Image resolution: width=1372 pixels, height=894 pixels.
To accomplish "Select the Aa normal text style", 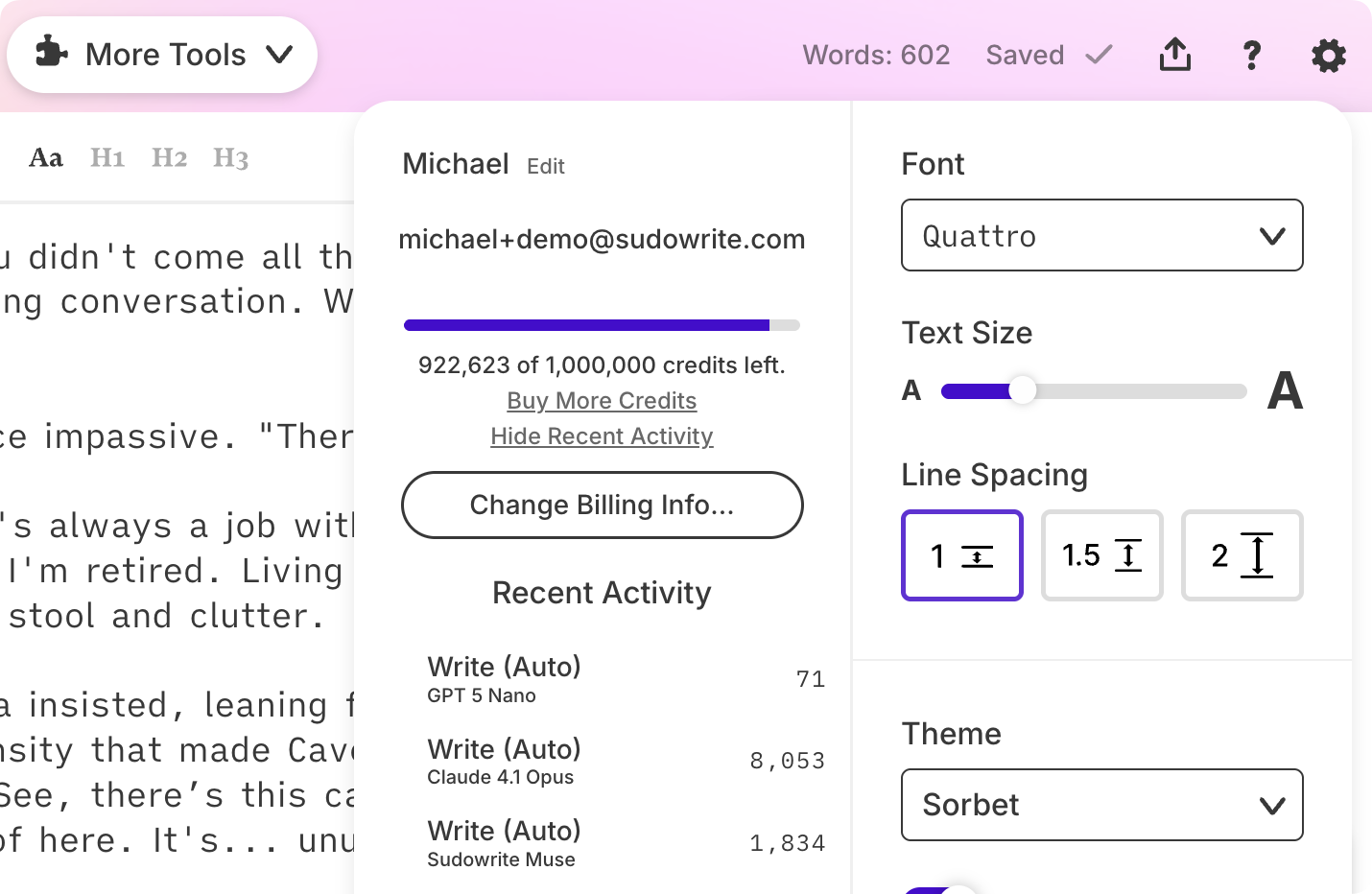I will (x=46, y=157).
